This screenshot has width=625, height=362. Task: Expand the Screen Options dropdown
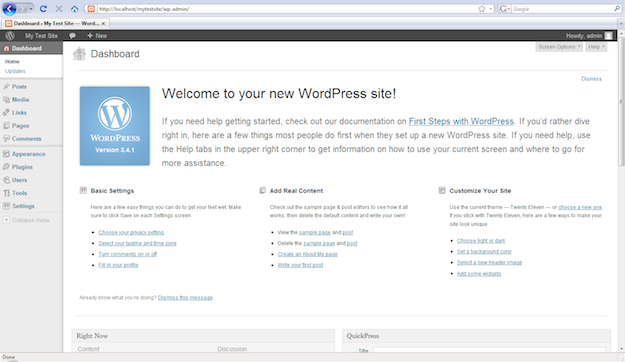(559, 47)
